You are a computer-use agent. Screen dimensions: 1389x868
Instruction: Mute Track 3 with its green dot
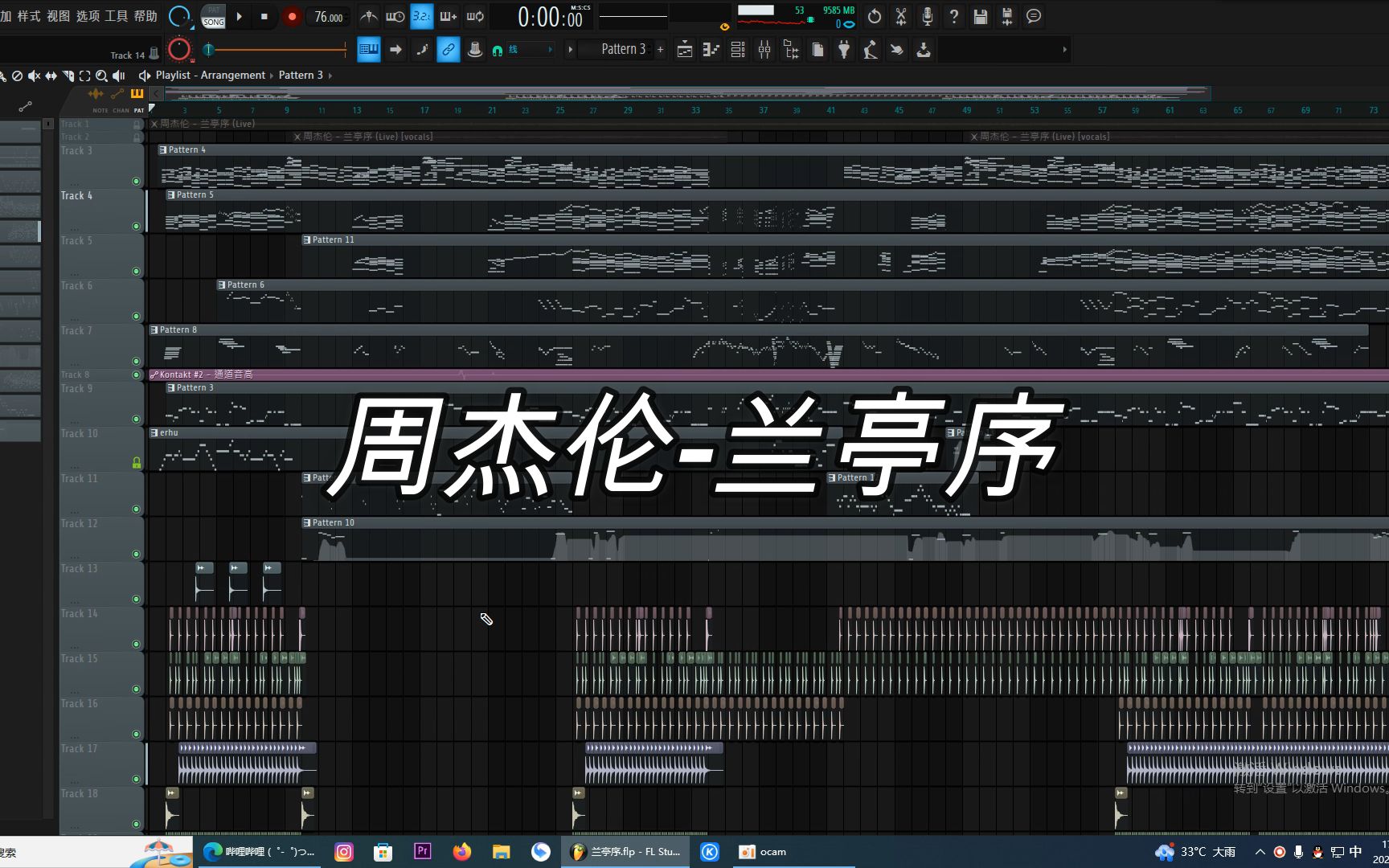click(136, 182)
